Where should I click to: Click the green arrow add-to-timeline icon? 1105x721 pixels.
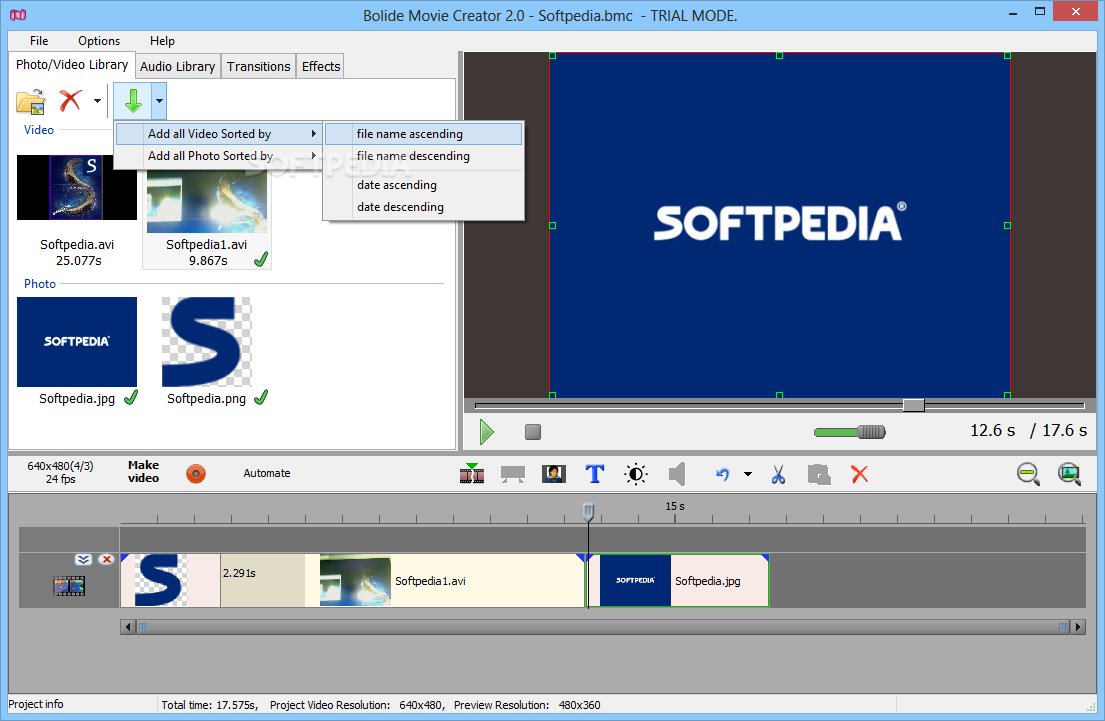[x=132, y=101]
